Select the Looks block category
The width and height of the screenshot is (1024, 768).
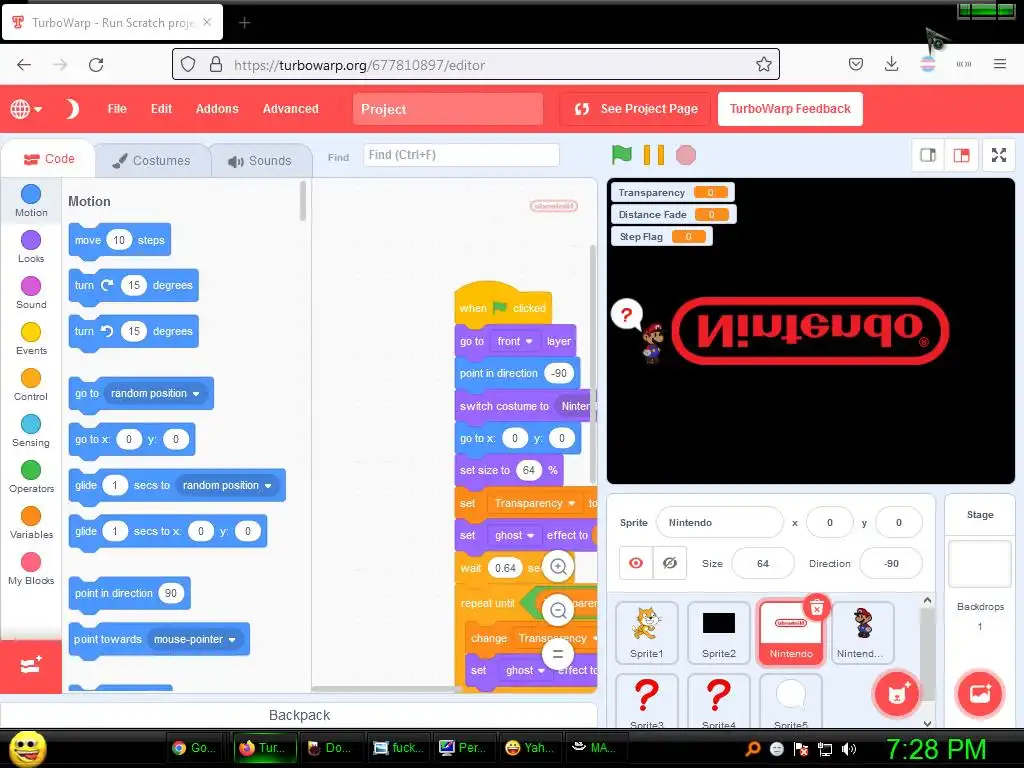click(x=31, y=247)
